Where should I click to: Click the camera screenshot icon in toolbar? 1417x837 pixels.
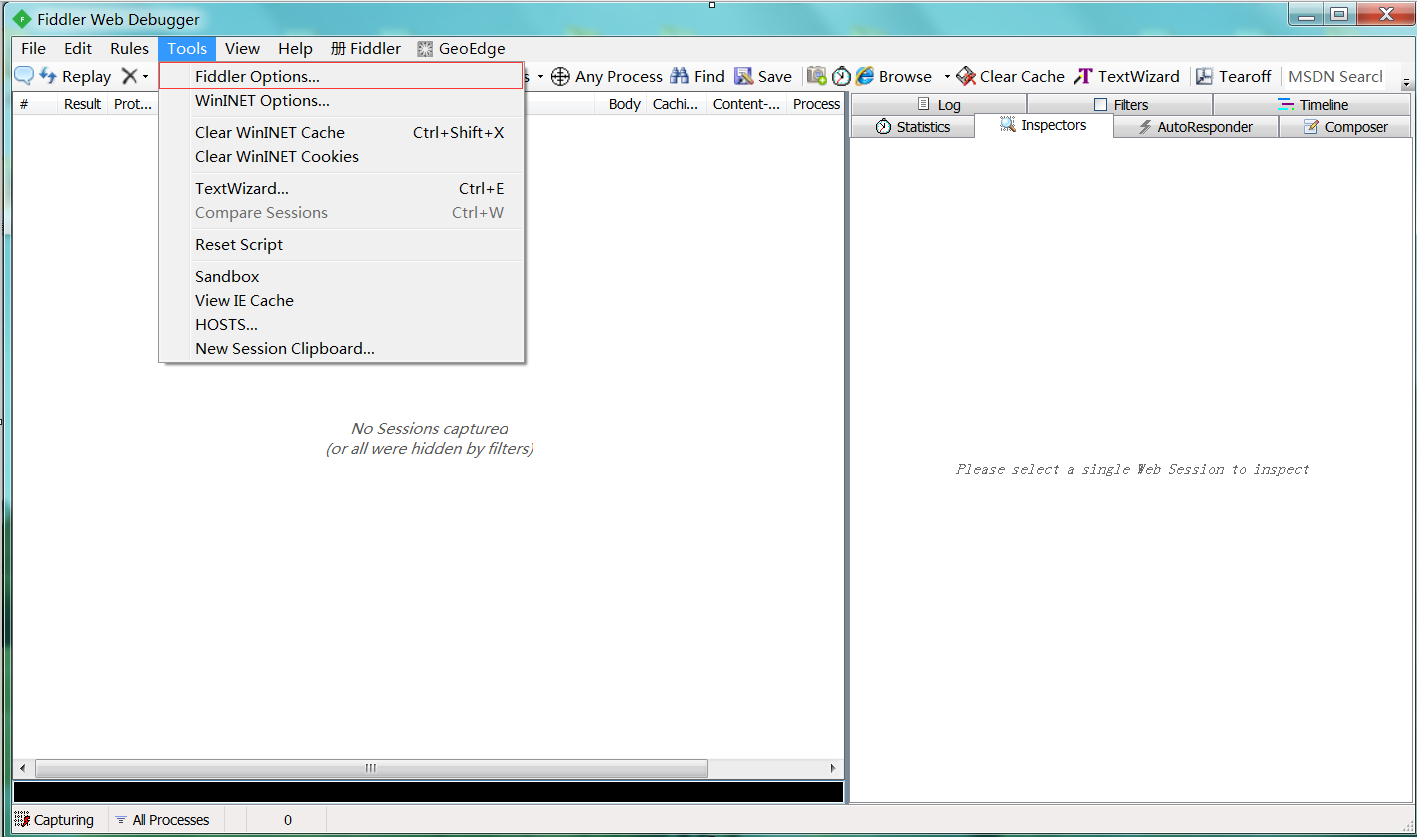point(817,76)
